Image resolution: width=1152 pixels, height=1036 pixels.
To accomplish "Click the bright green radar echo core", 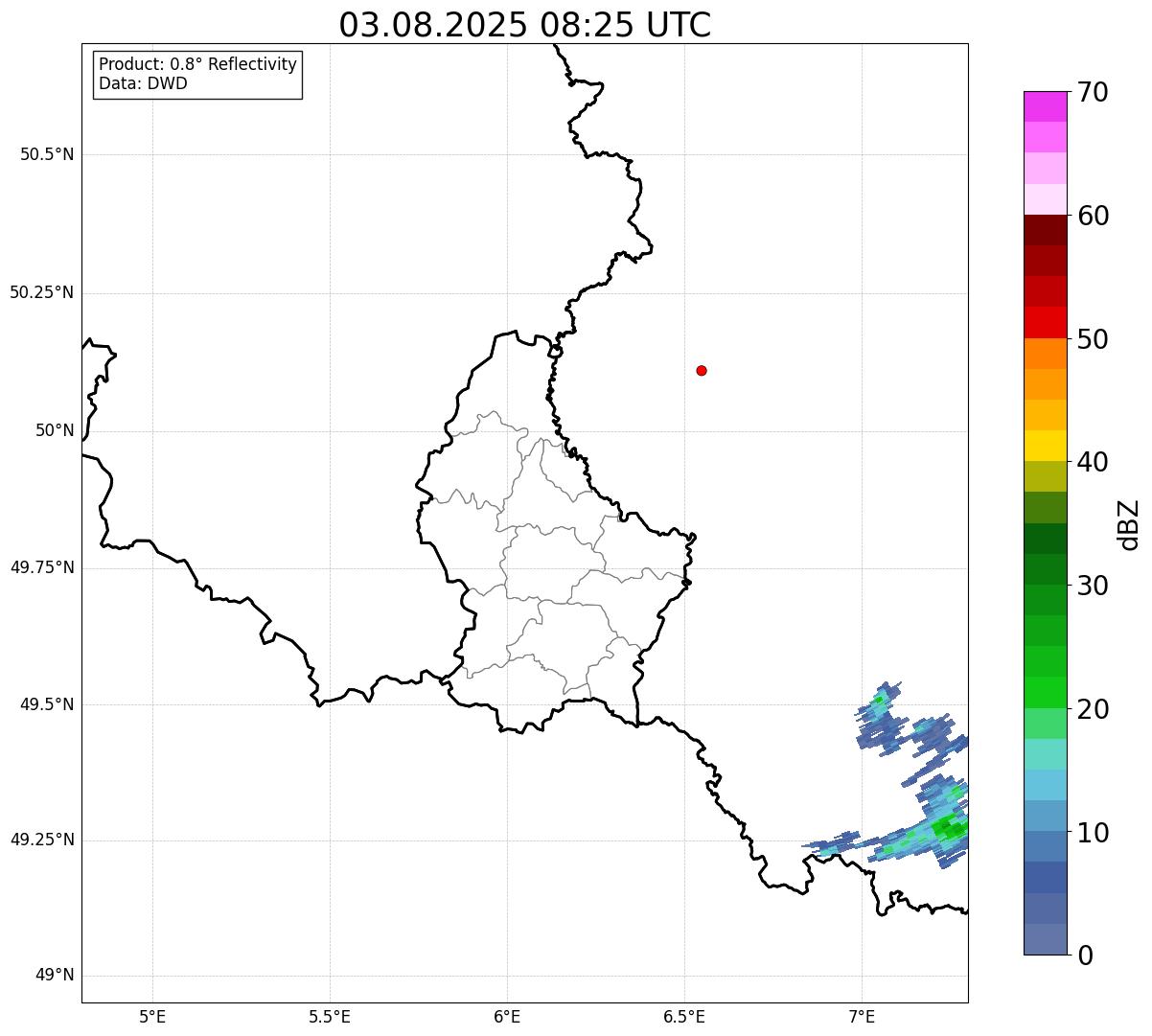I will 949,827.
